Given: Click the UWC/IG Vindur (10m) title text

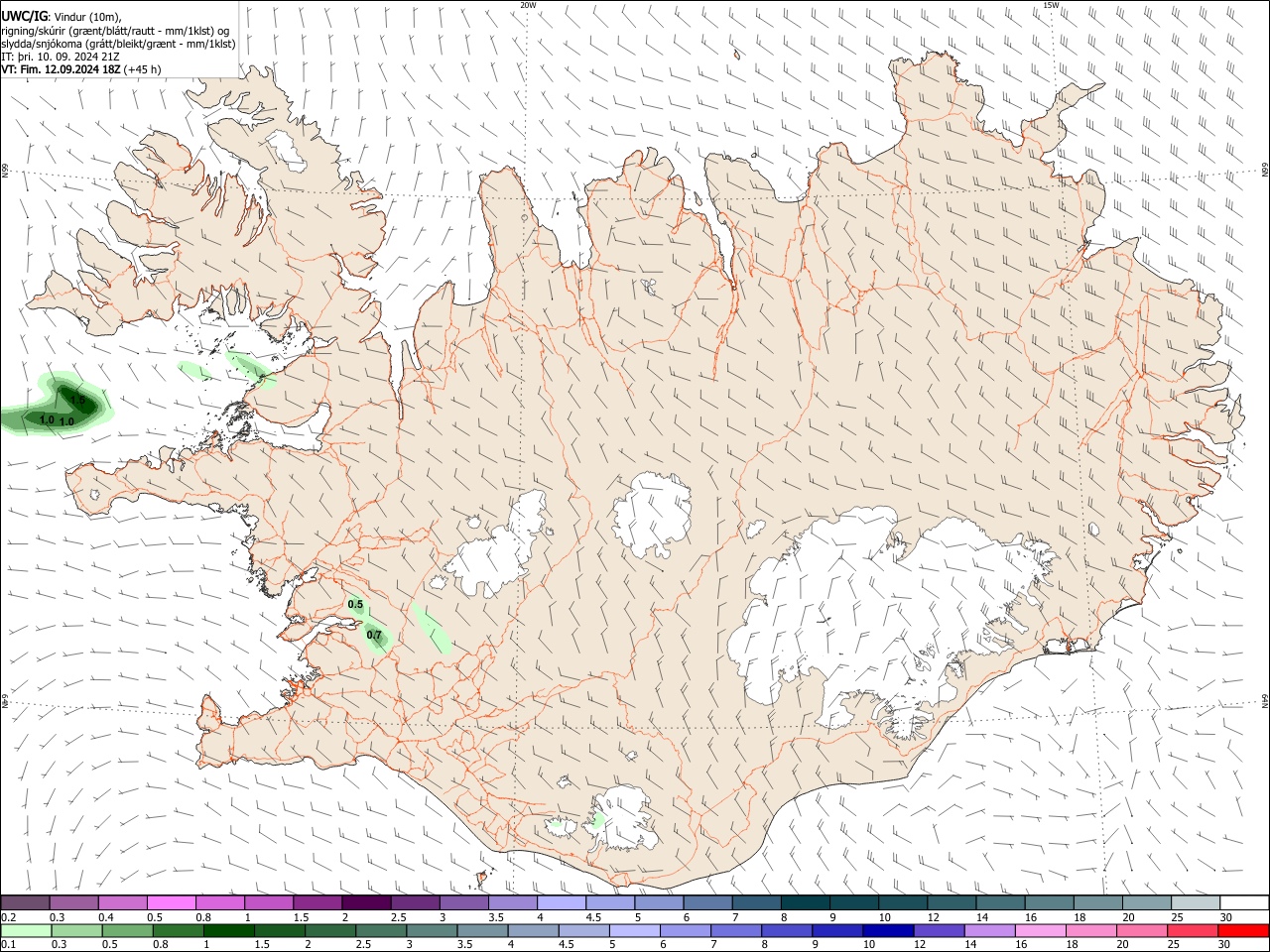Looking at the screenshot, I should (x=61, y=17).
